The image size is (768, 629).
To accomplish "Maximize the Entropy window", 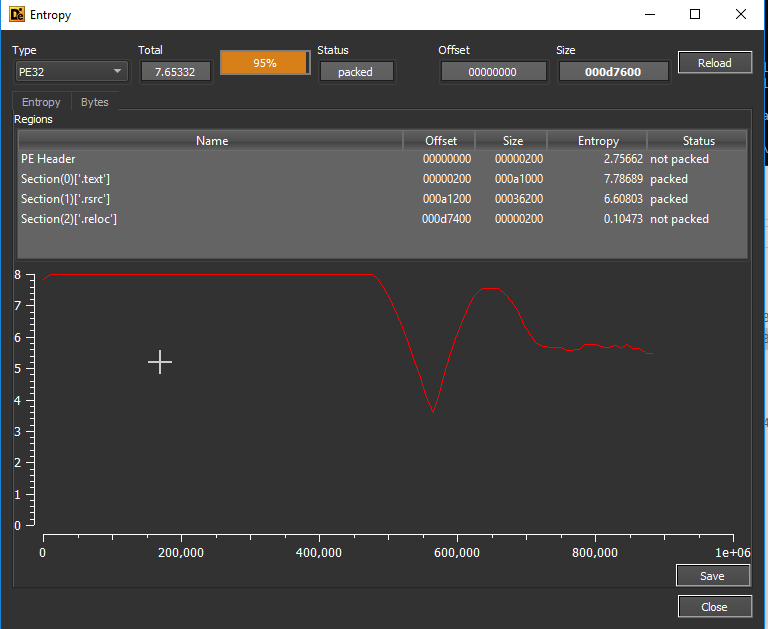I will click(x=695, y=14).
